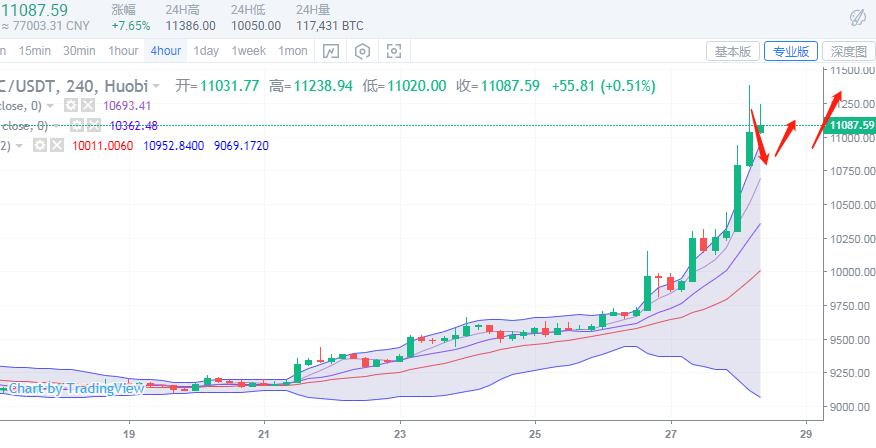Image resolution: width=876 pixels, height=448 pixels.
Task: Select the 1day timeframe
Action: pyautogui.click(x=206, y=51)
